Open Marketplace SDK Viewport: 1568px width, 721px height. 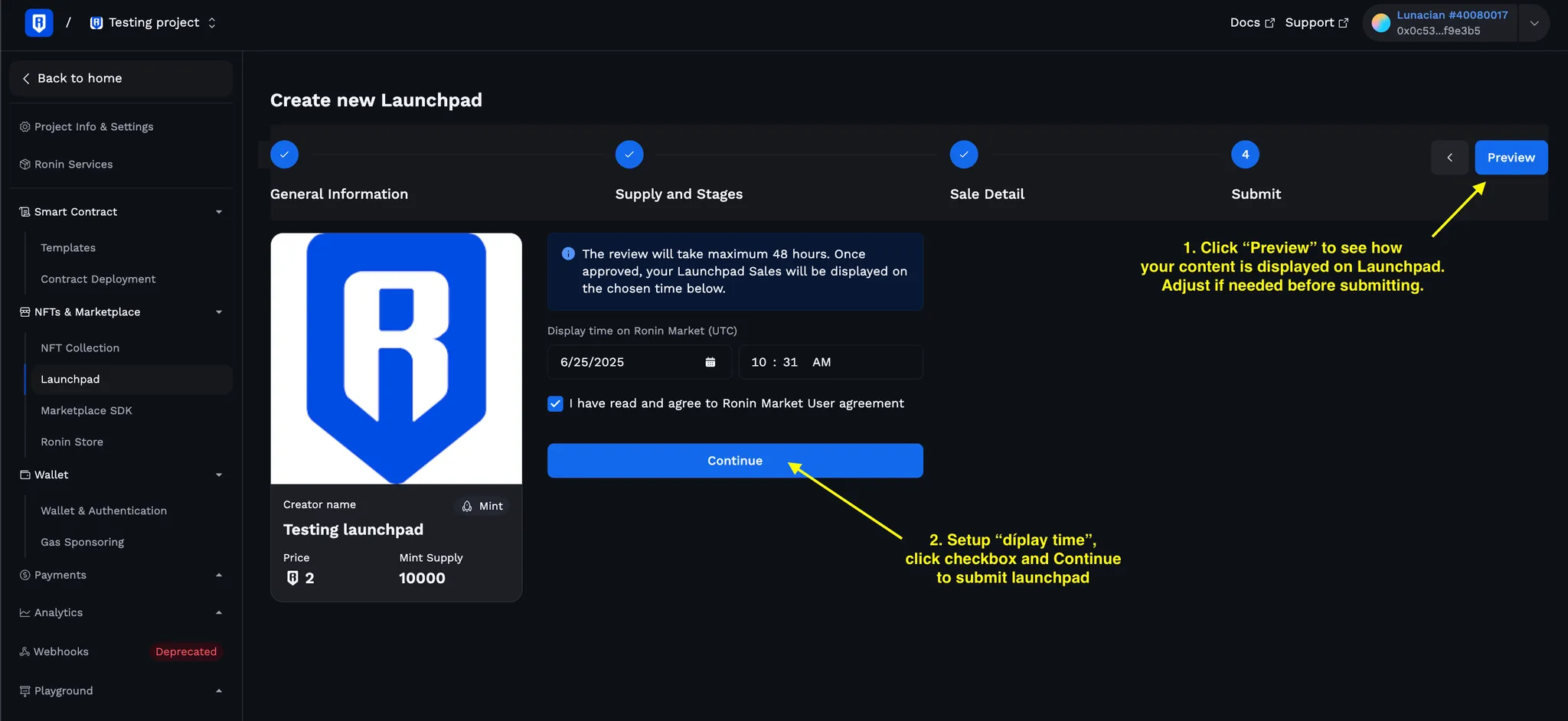(x=87, y=411)
